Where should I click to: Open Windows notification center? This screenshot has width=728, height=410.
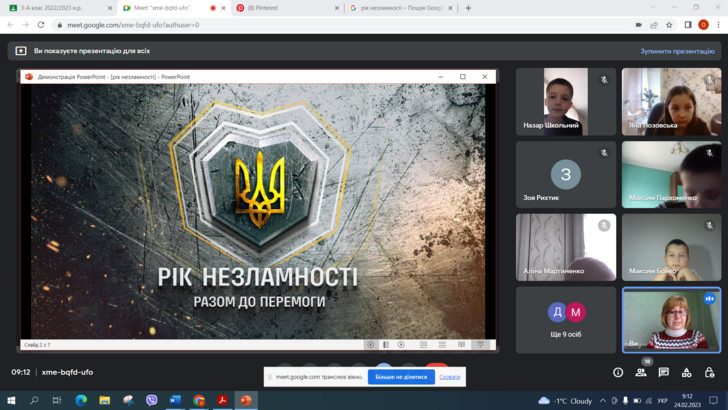[x=714, y=400]
